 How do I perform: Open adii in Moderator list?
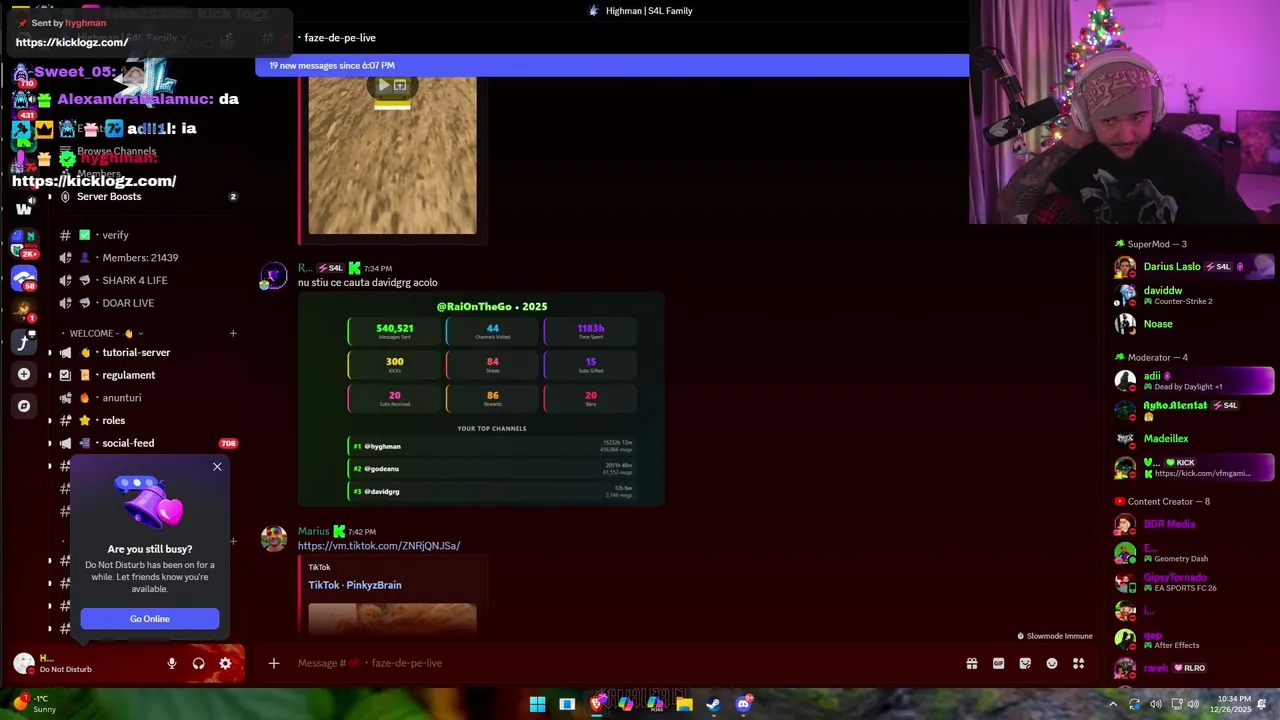click(1194, 381)
